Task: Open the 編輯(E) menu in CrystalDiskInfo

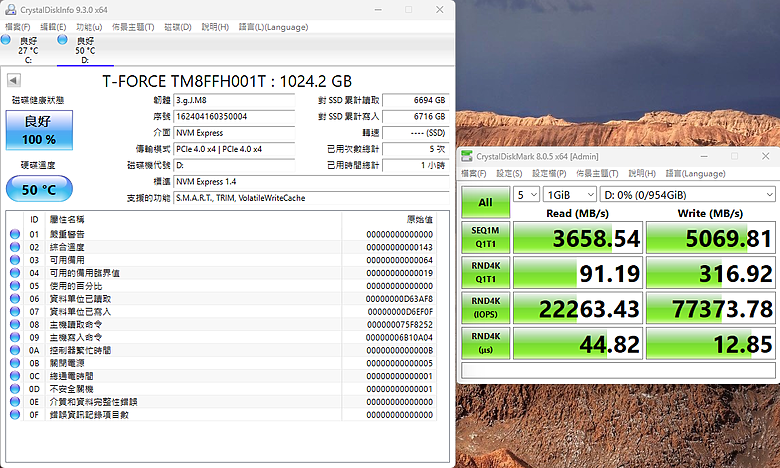Action: pos(53,27)
